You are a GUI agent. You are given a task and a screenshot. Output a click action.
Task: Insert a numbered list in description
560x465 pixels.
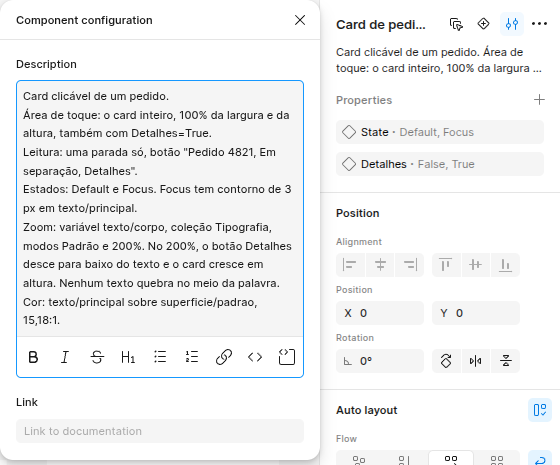[x=192, y=357]
